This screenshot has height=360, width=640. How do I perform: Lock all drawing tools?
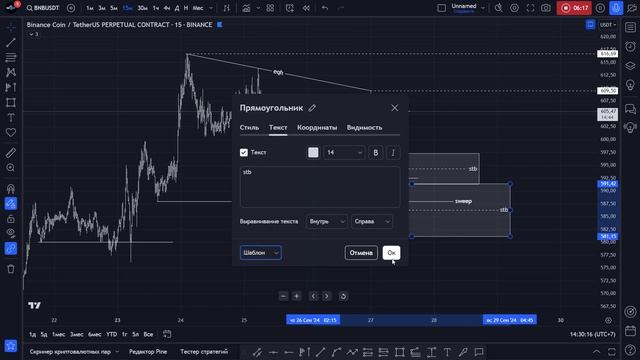pos(11,219)
